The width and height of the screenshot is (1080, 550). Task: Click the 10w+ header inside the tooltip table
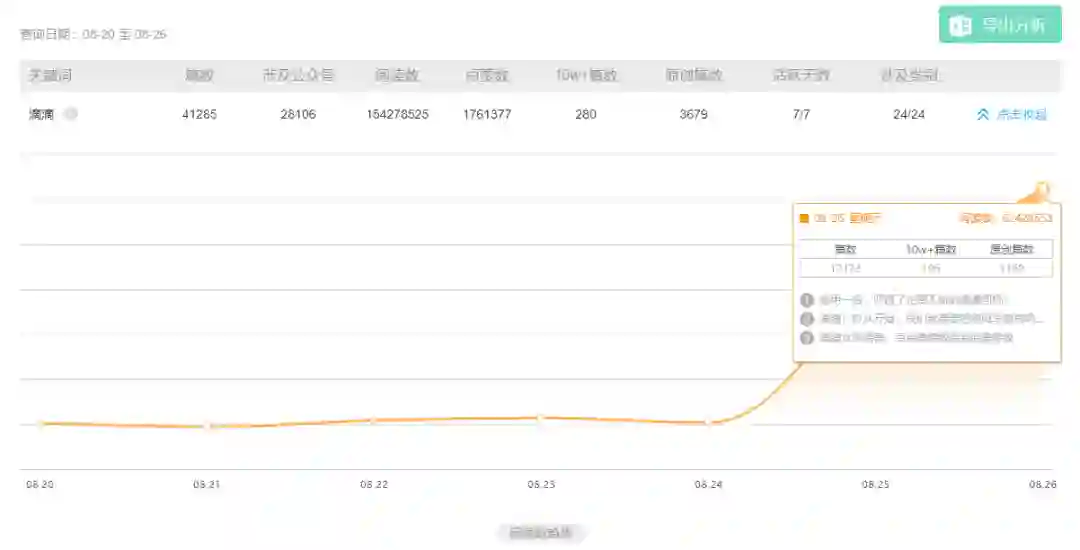tap(931, 249)
